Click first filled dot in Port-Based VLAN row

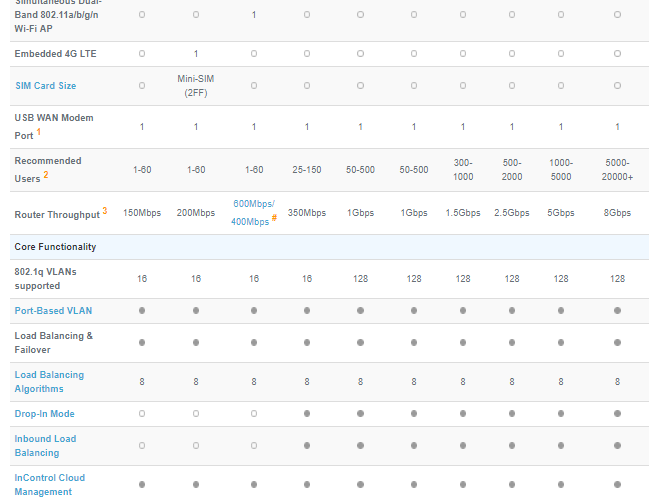[x=142, y=311]
